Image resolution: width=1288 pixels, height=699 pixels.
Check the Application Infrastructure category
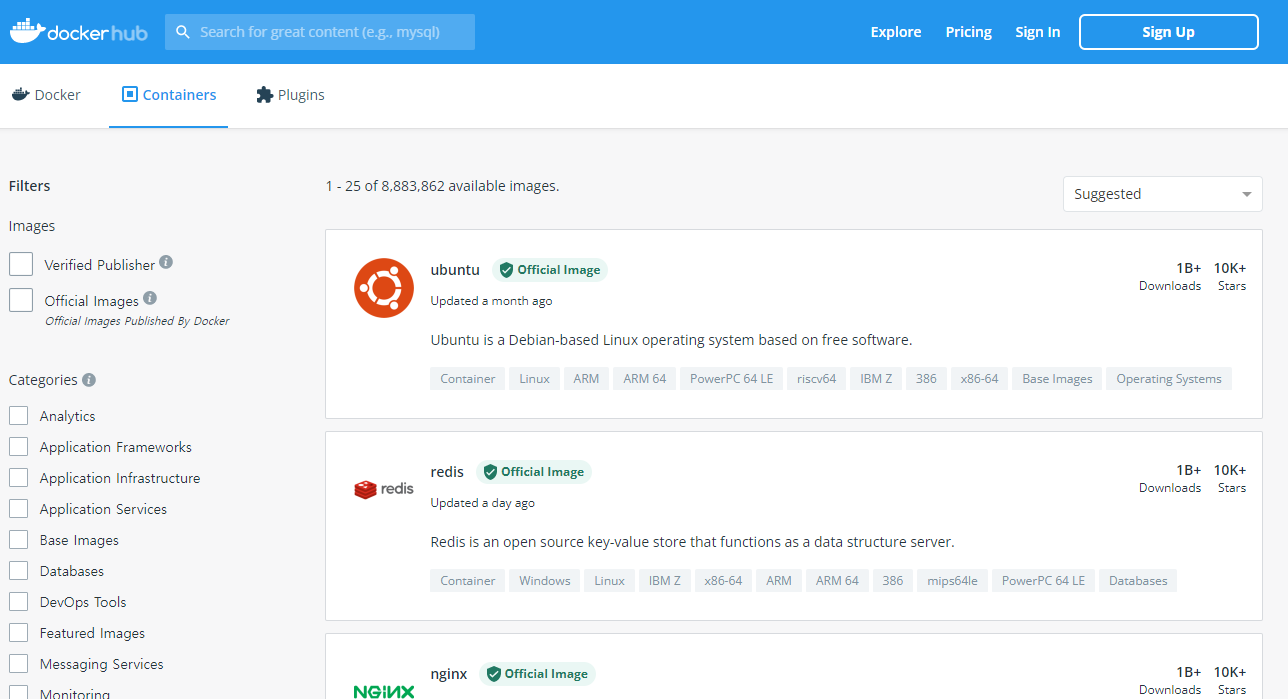18,478
